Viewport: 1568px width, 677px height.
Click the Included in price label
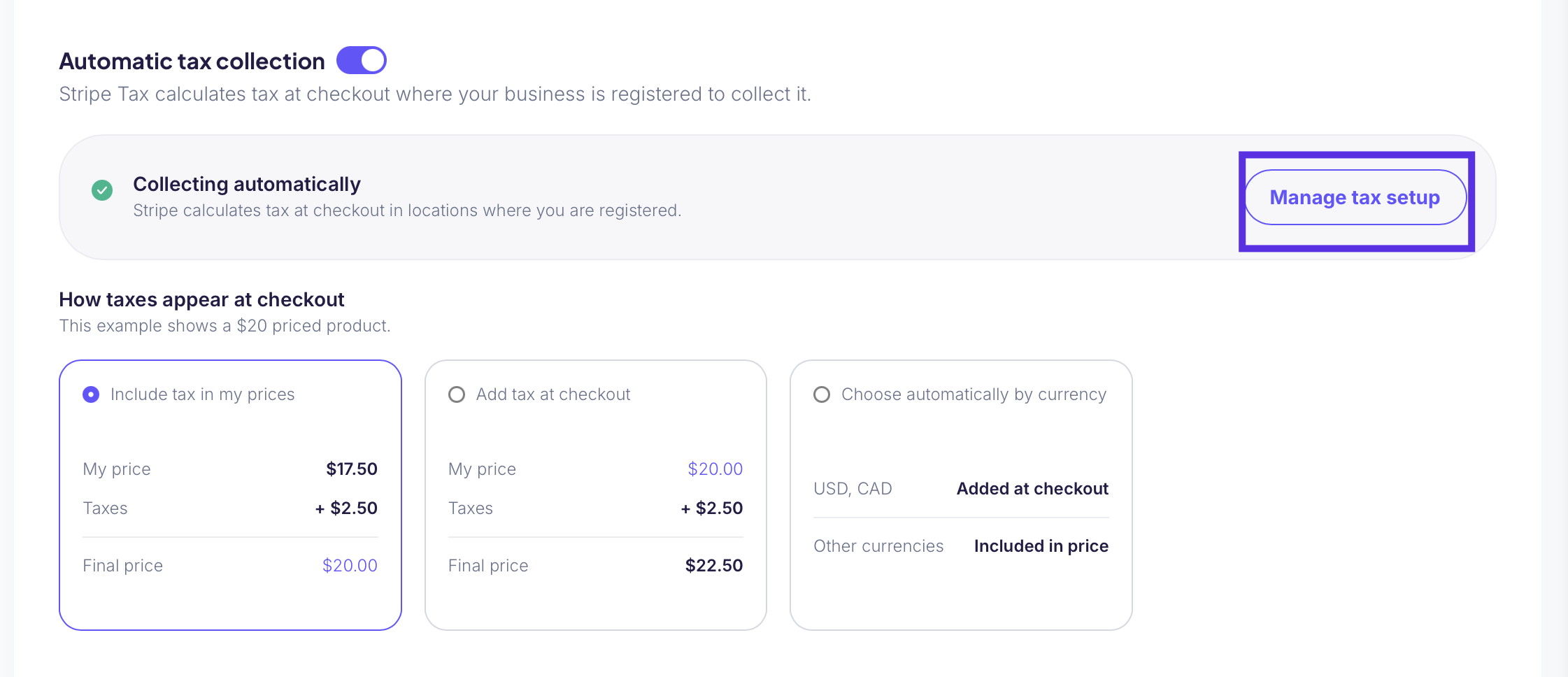point(1041,546)
